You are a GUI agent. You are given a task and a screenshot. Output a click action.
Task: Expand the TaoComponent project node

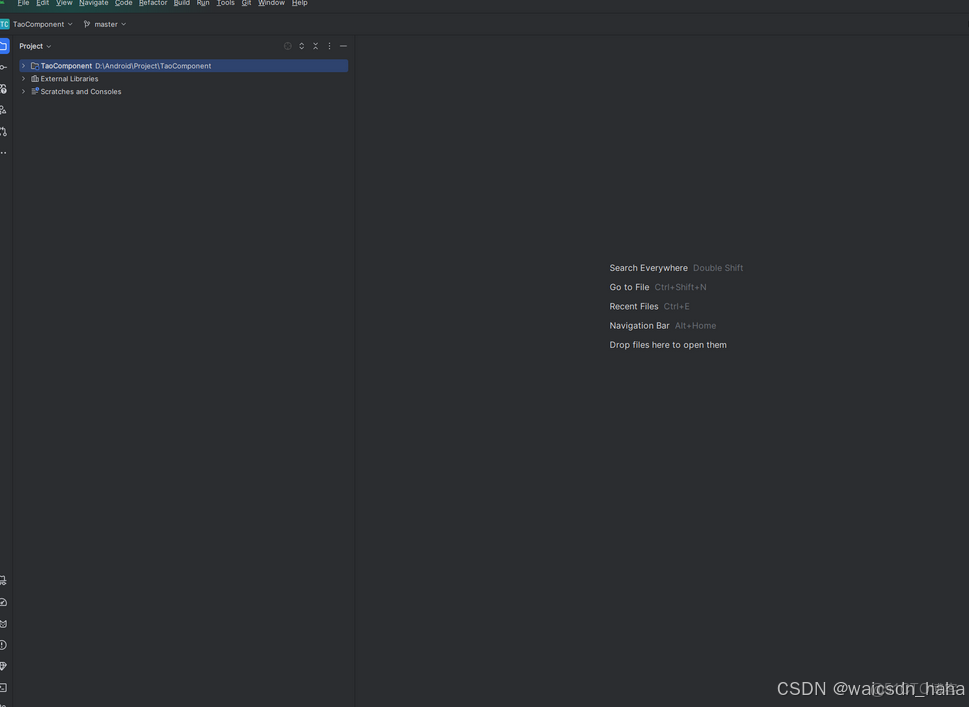pyautogui.click(x=23, y=65)
